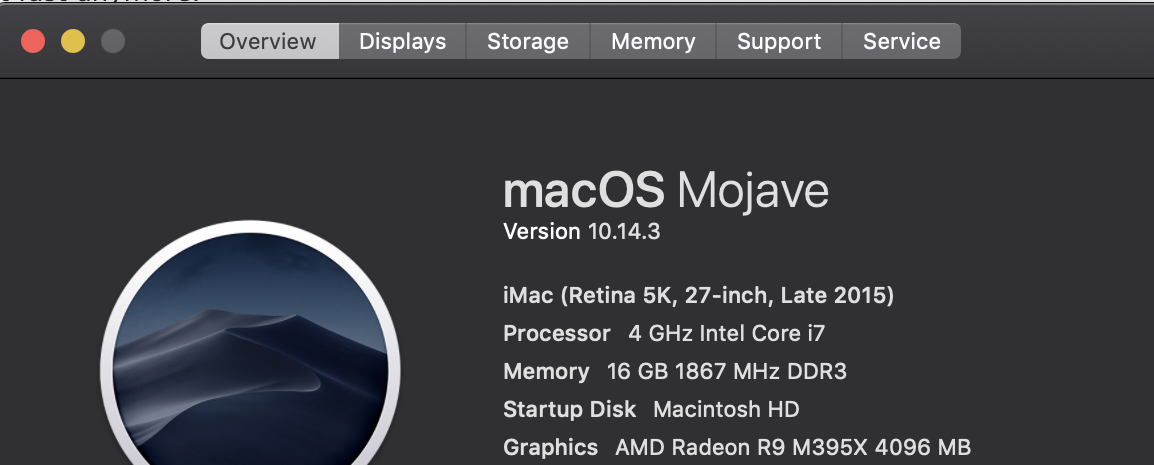Go to the Memory tab
Image resolution: width=1154 pixels, height=465 pixels.
653,42
